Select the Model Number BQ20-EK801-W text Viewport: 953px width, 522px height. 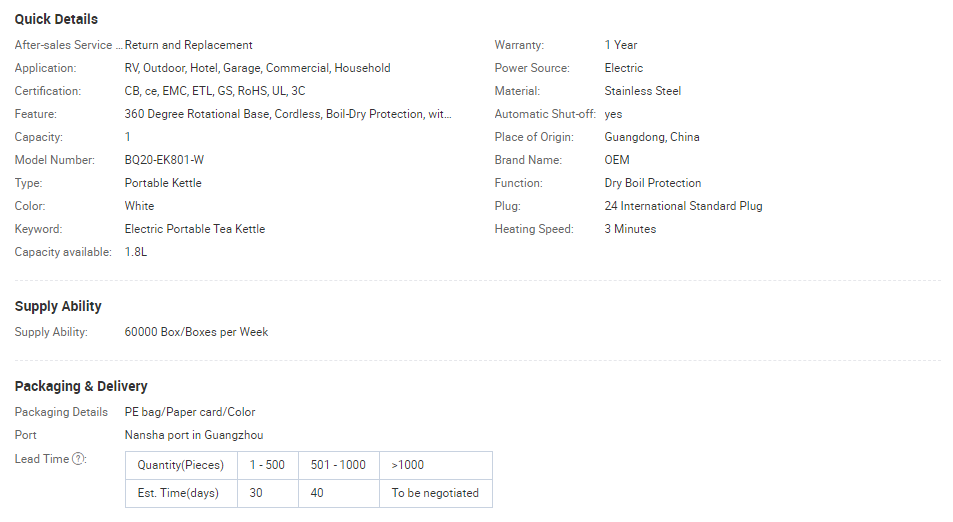point(164,160)
